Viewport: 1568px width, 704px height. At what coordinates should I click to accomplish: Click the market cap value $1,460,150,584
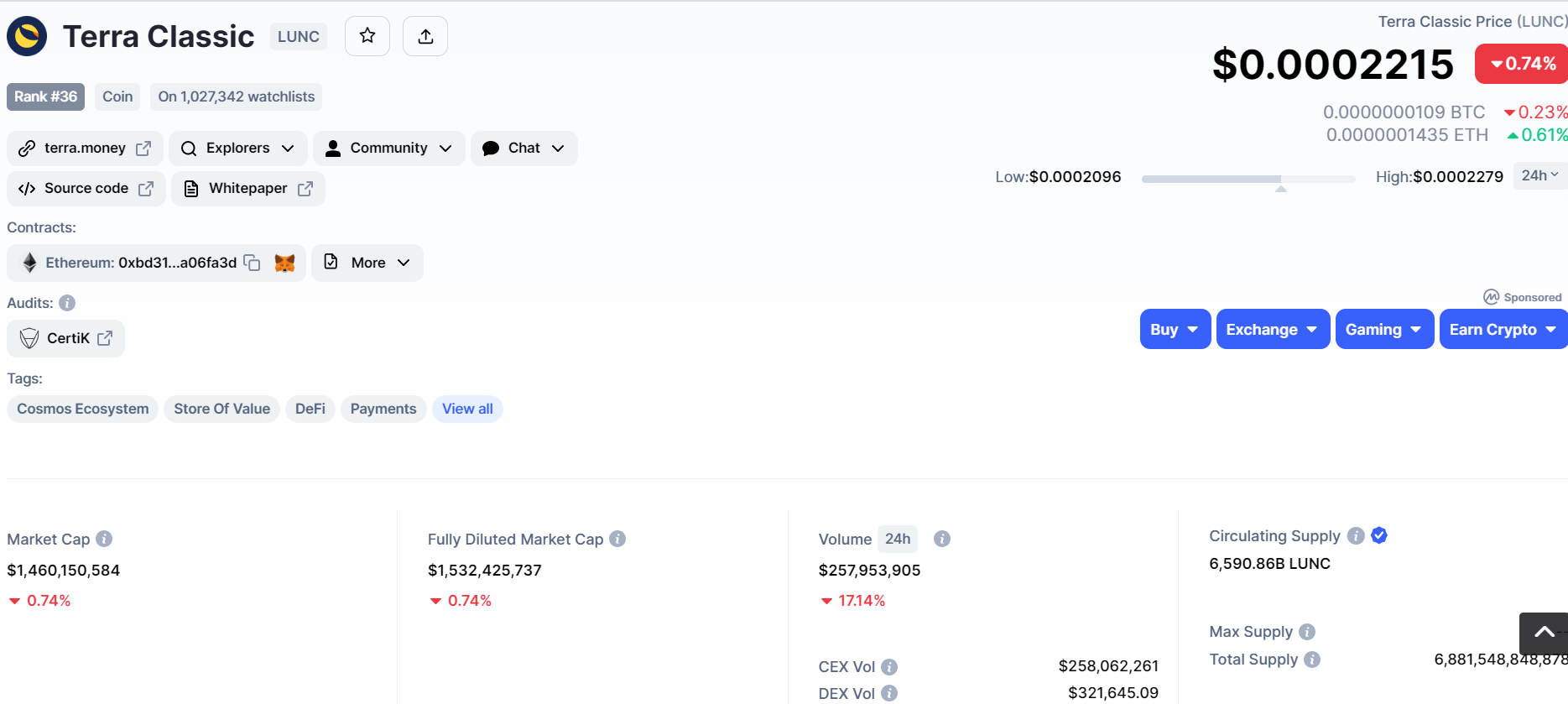click(64, 571)
